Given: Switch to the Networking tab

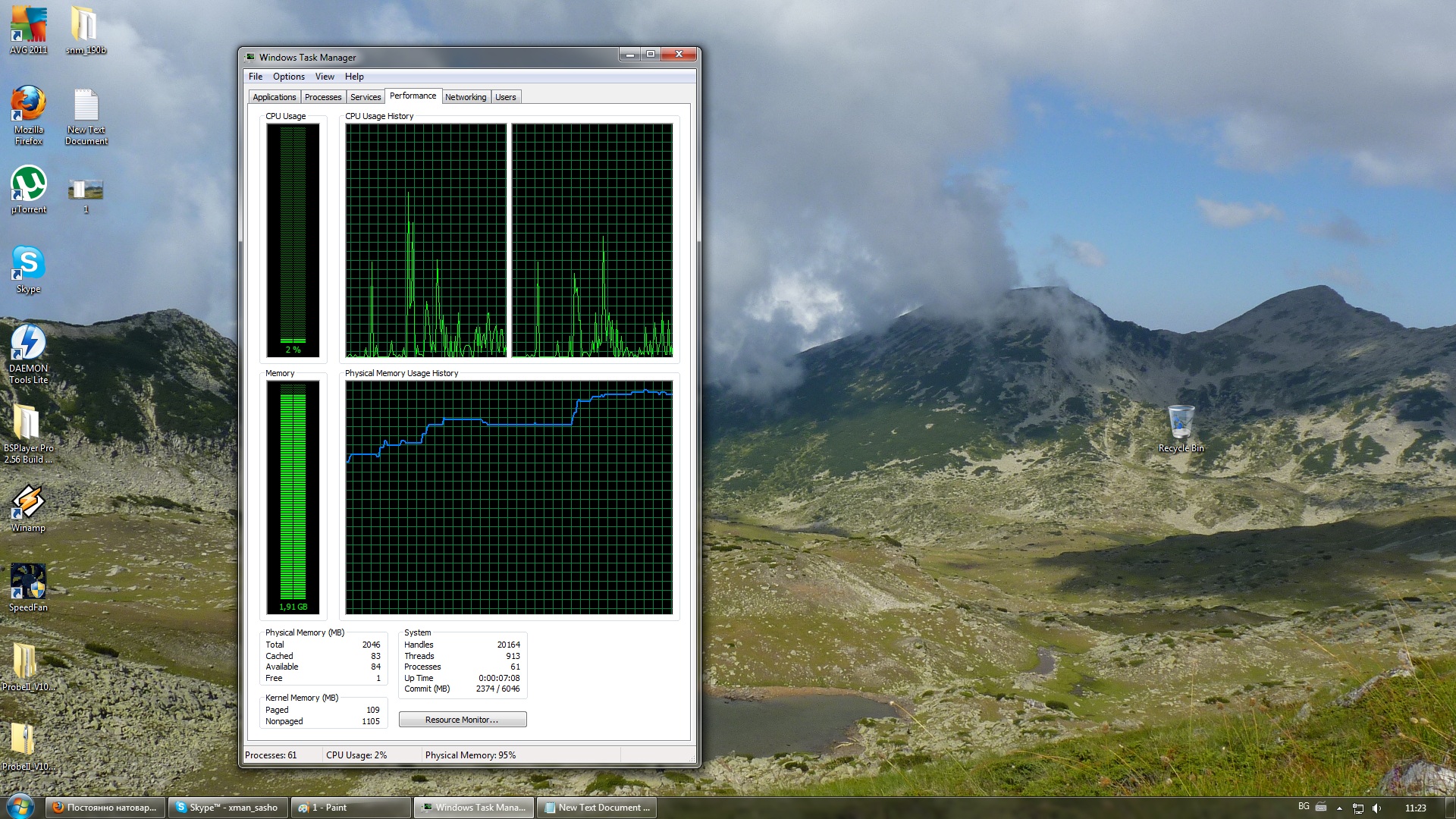Looking at the screenshot, I should pyautogui.click(x=466, y=97).
